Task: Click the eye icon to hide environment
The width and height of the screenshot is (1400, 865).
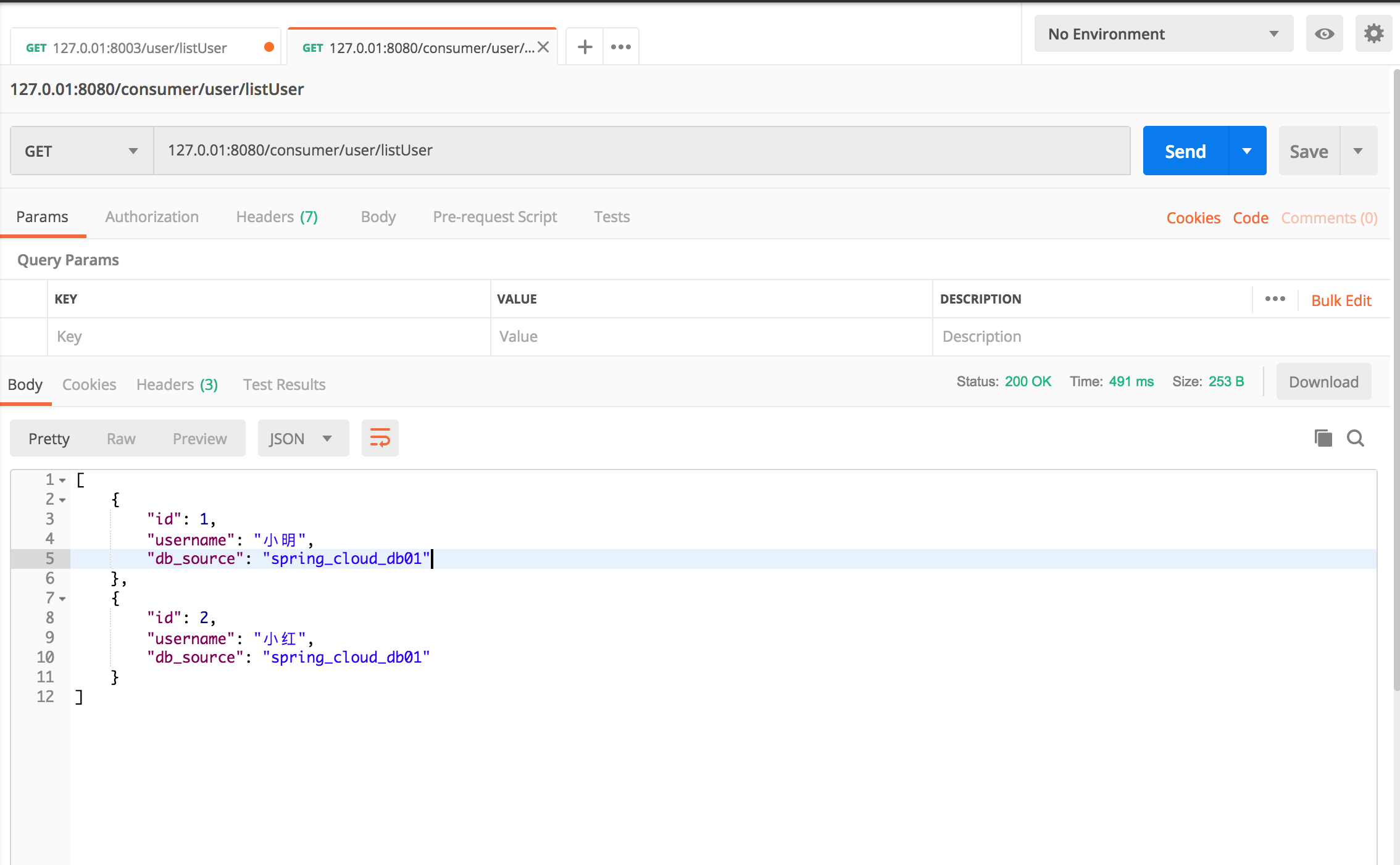Action: tap(1324, 34)
